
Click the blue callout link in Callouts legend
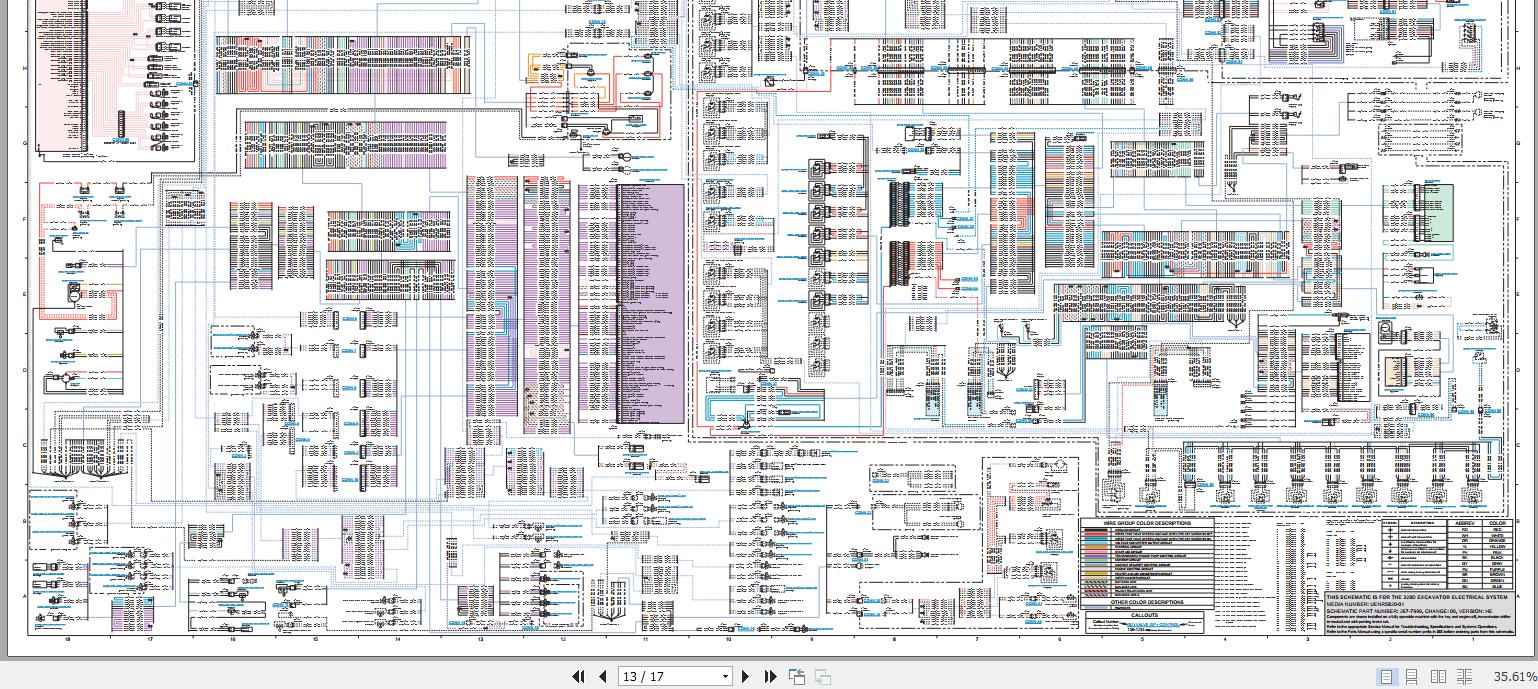tap(1153, 625)
